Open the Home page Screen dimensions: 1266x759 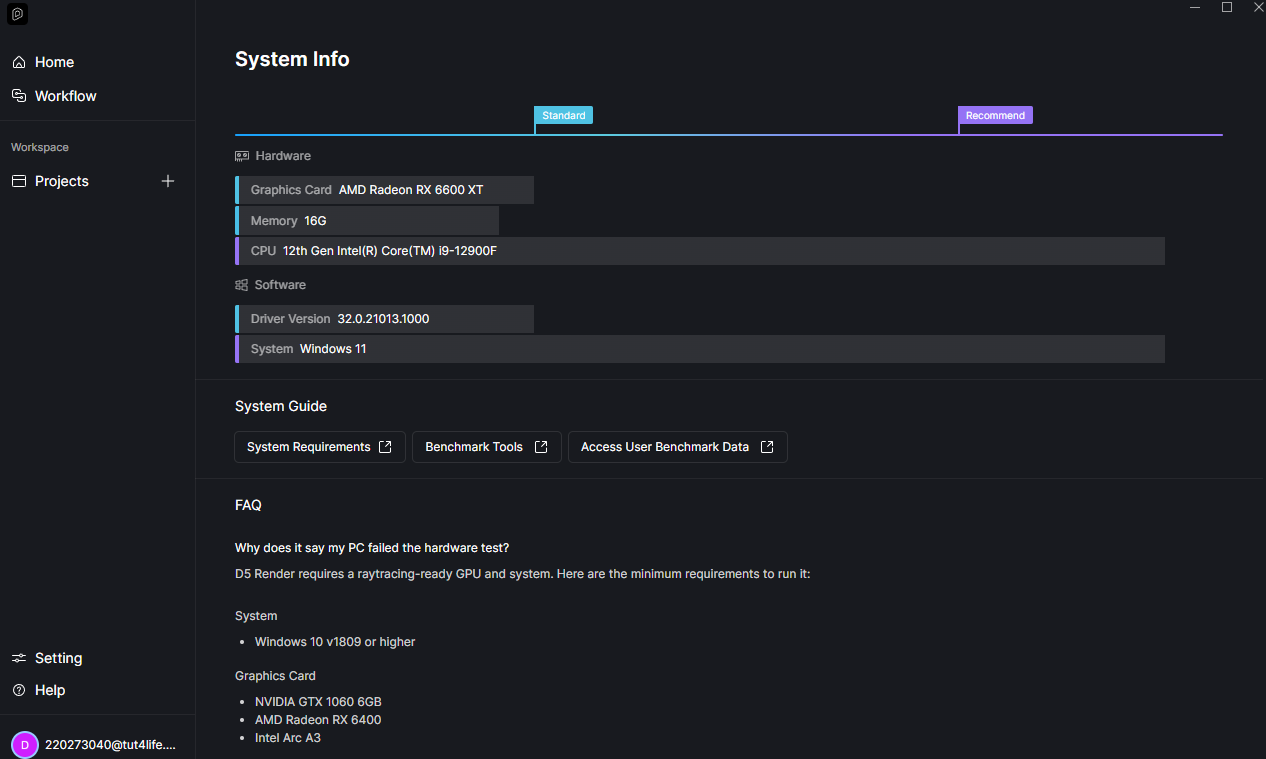pos(54,62)
